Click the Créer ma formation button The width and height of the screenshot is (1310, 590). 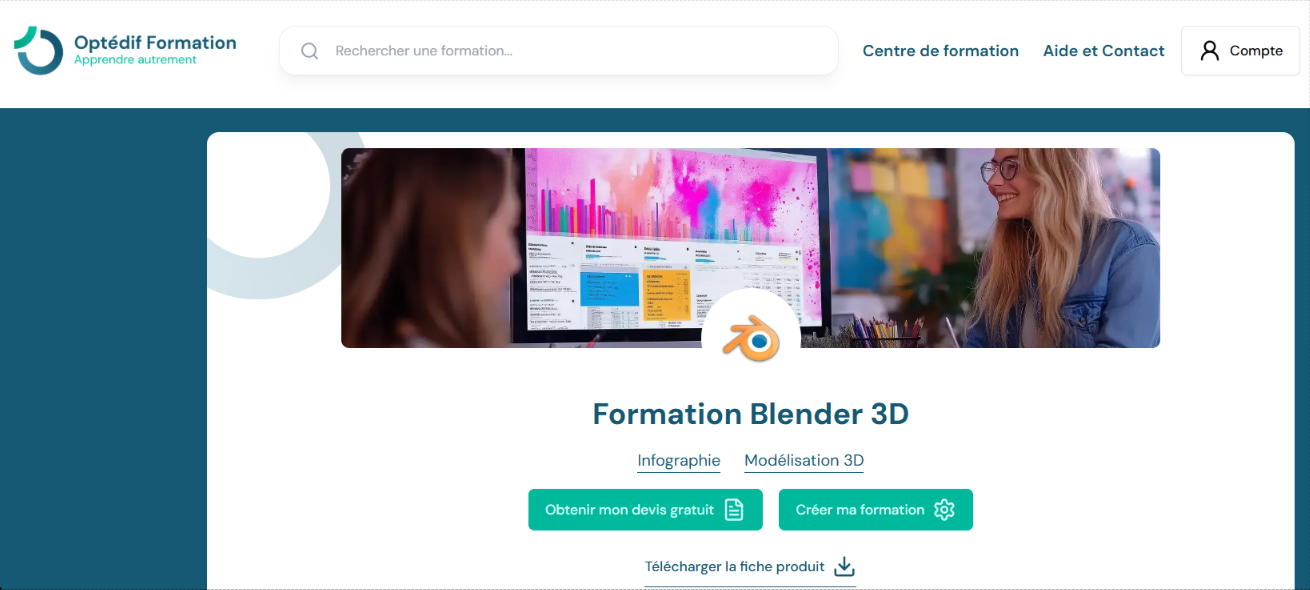[x=875, y=509]
